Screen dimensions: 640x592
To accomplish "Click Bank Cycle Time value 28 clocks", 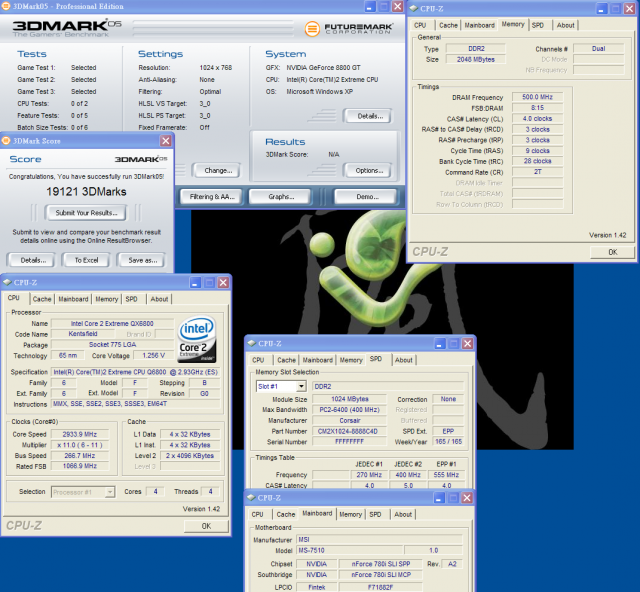I will pyautogui.click(x=538, y=161).
